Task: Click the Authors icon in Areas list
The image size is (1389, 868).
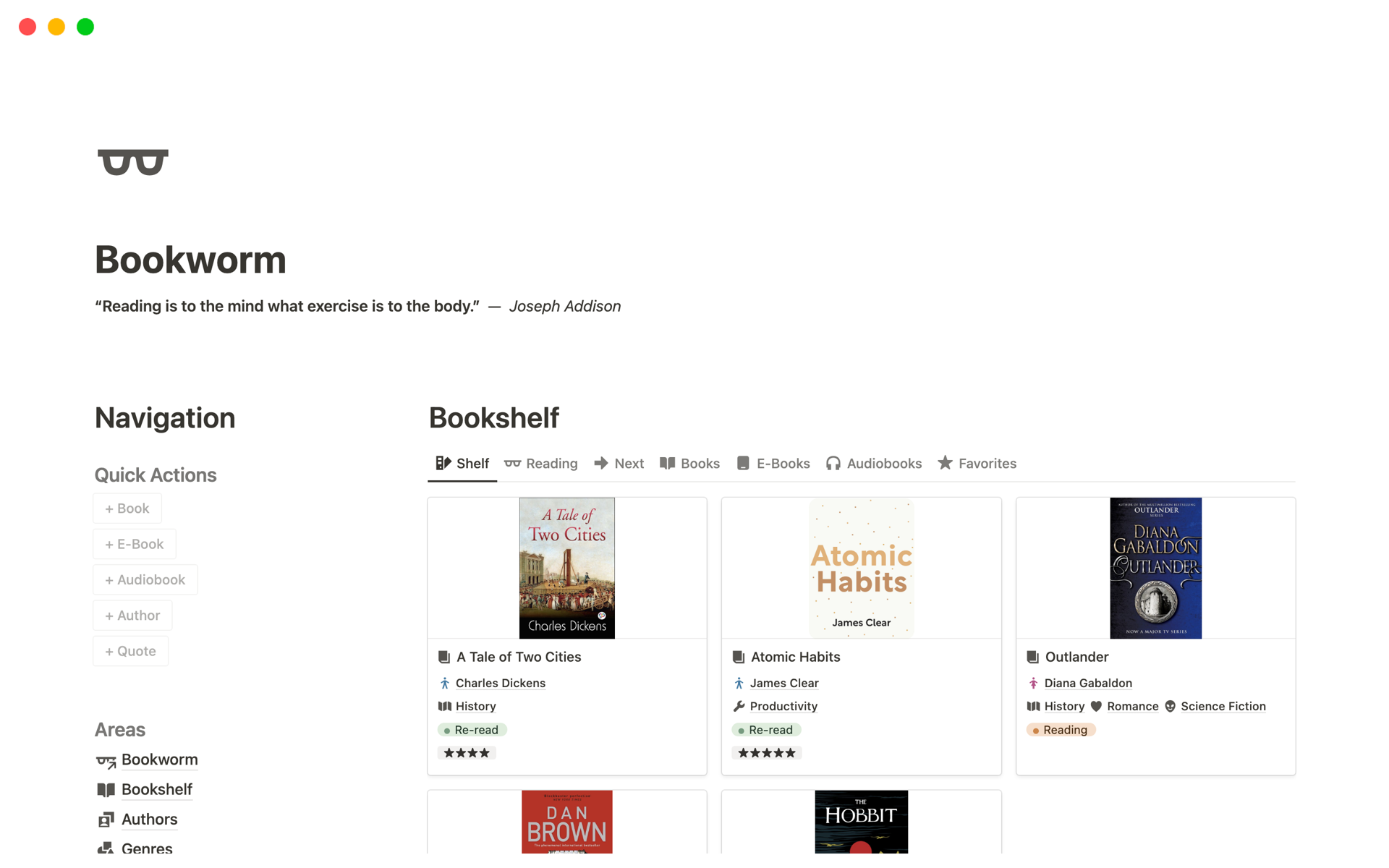Action: 106,820
